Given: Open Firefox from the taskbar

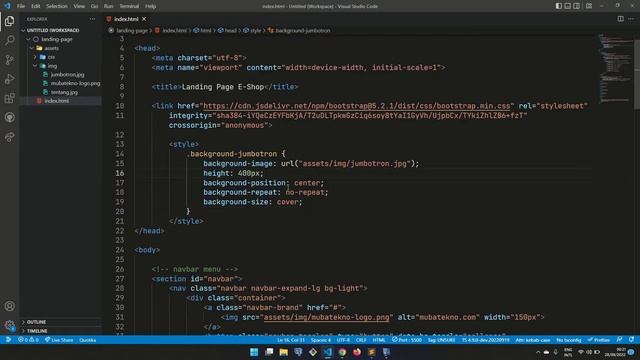Looking at the screenshot, I should point(357,352).
